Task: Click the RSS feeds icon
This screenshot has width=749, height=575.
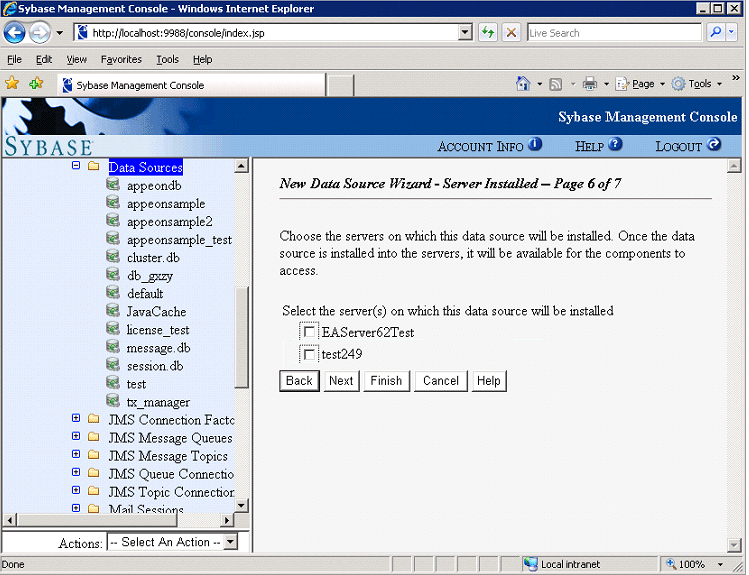Action: click(x=556, y=85)
